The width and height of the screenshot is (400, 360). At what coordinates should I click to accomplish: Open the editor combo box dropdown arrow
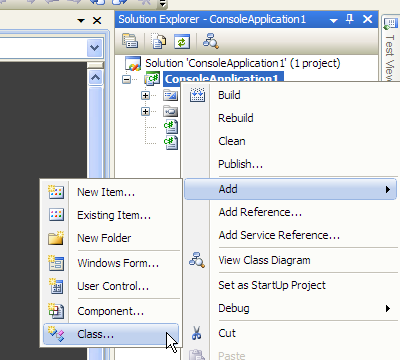pos(95,48)
